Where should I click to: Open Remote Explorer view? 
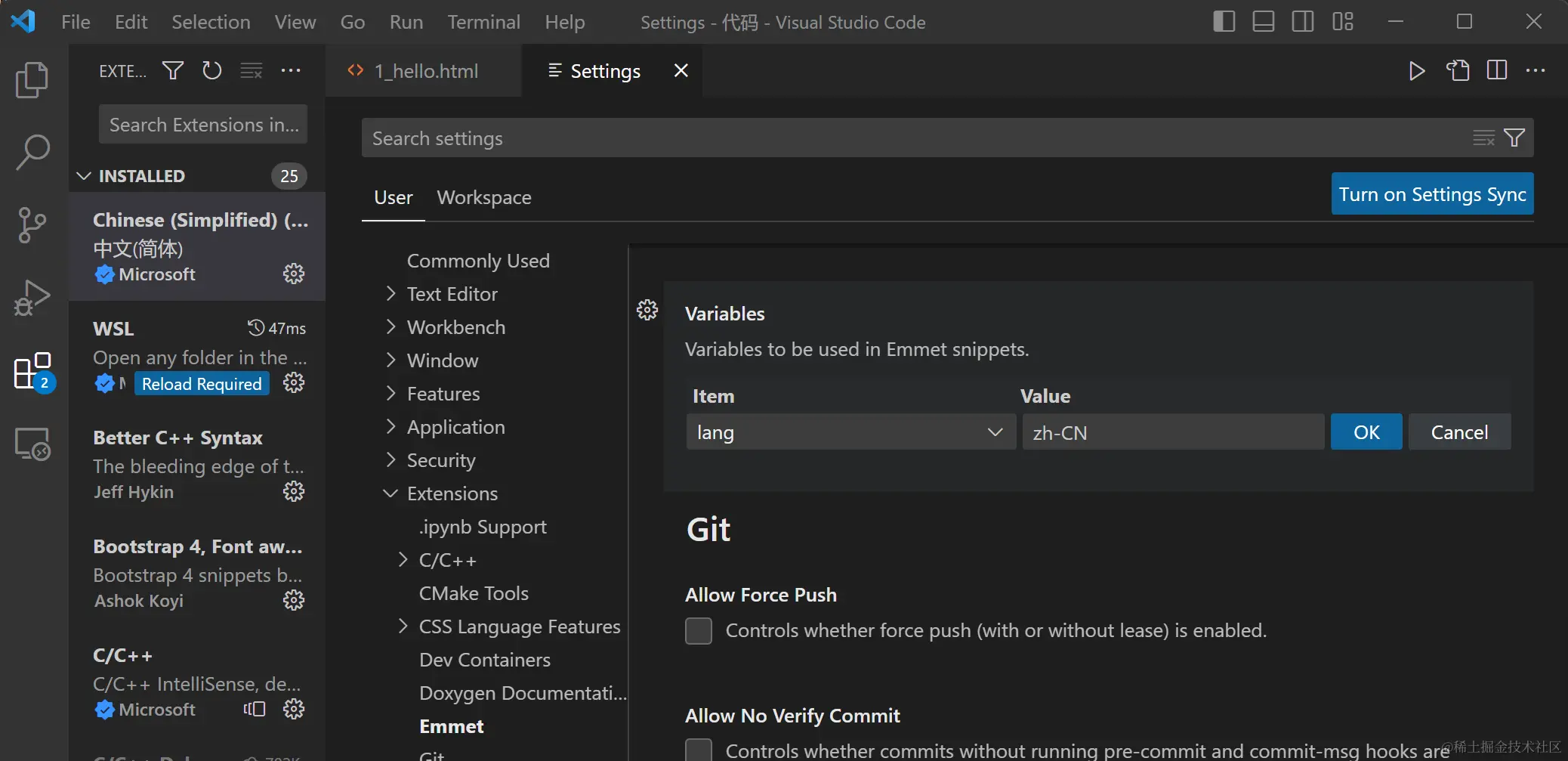(x=32, y=444)
